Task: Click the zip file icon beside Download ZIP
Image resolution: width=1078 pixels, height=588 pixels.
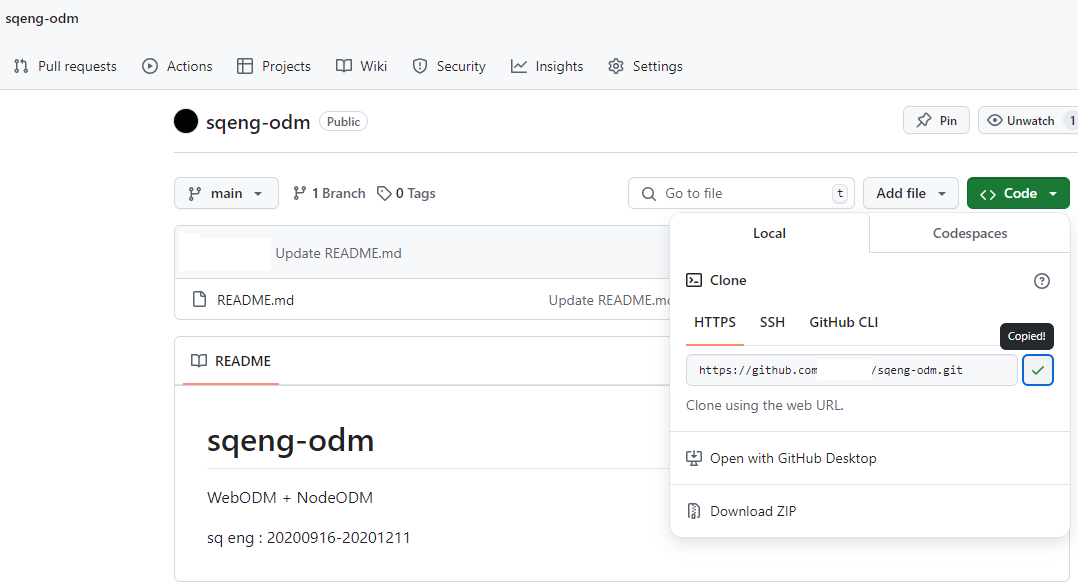Action: click(x=694, y=511)
